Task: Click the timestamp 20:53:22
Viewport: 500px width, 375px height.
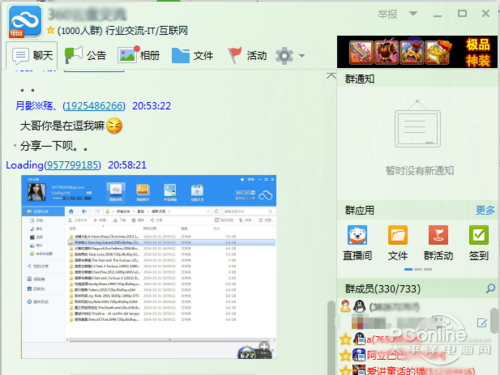Action: click(x=152, y=106)
